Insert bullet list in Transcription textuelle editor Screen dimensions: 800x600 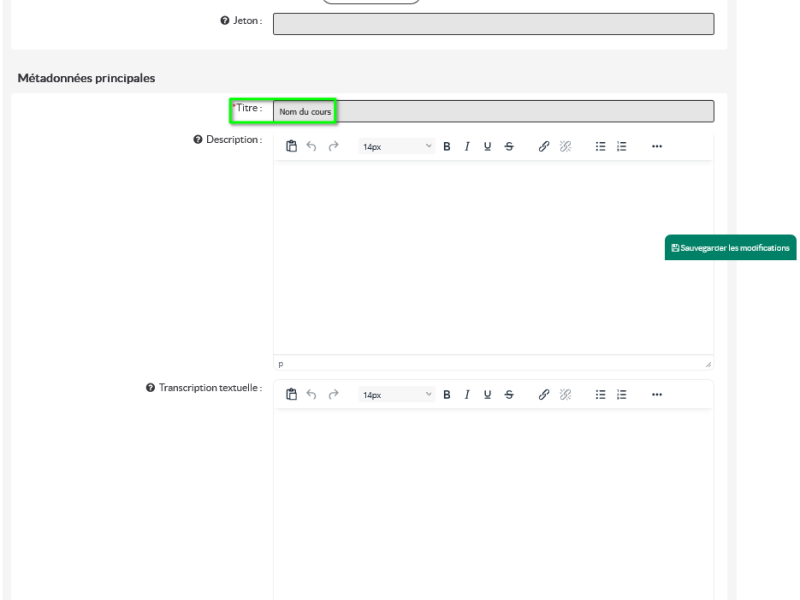pyautogui.click(x=601, y=394)
